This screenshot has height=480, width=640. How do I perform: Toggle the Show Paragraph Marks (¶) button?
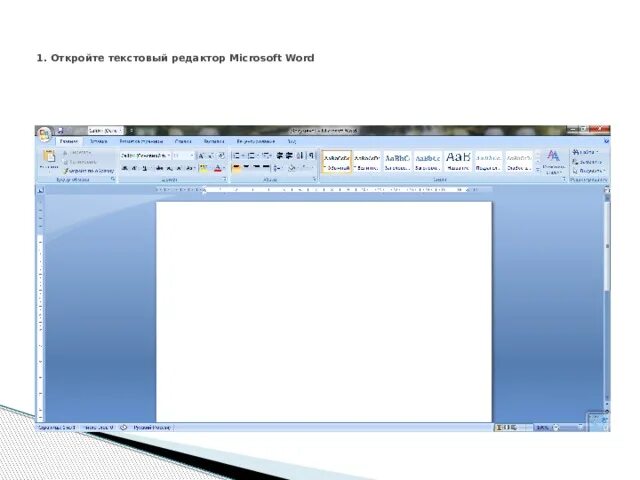tap(311, 156)
